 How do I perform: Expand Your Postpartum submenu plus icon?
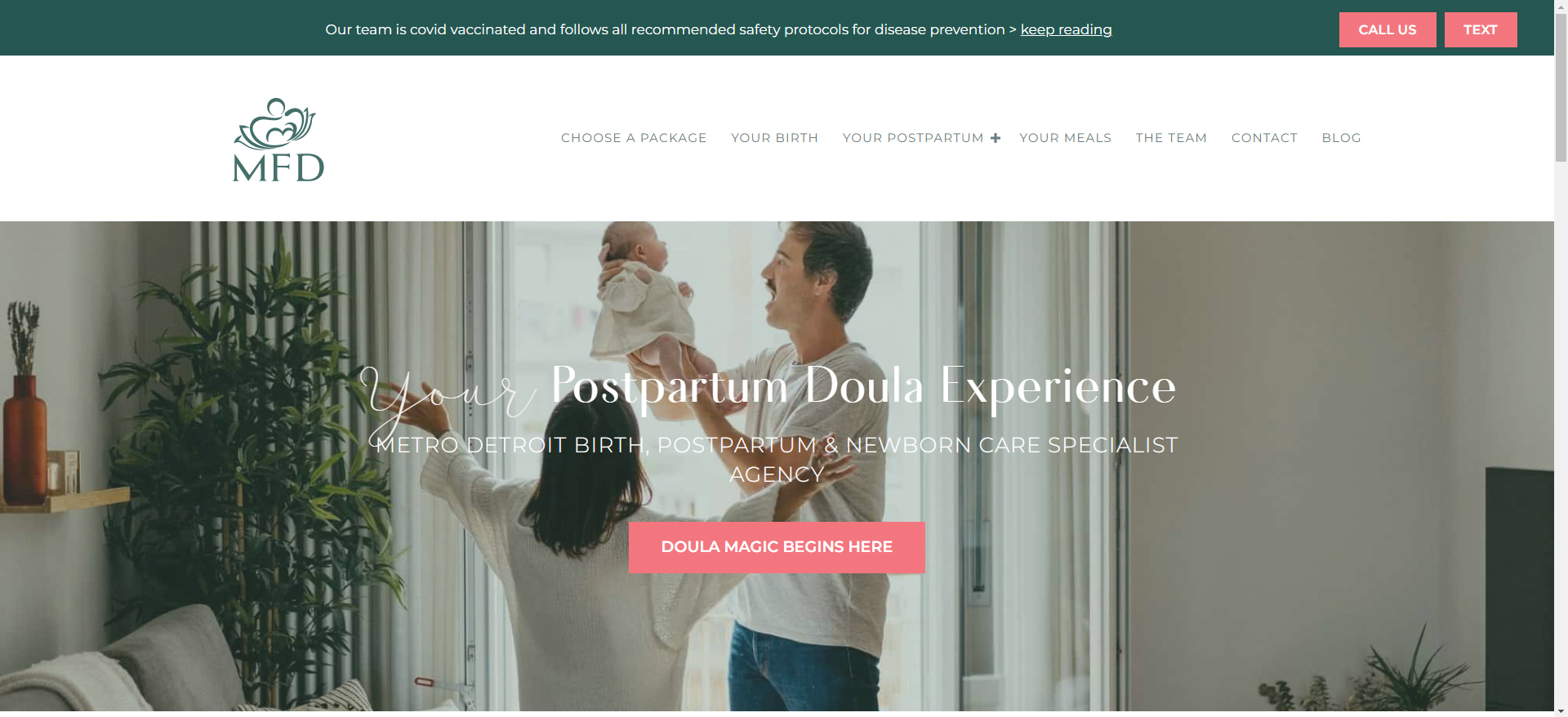[996, 138]
